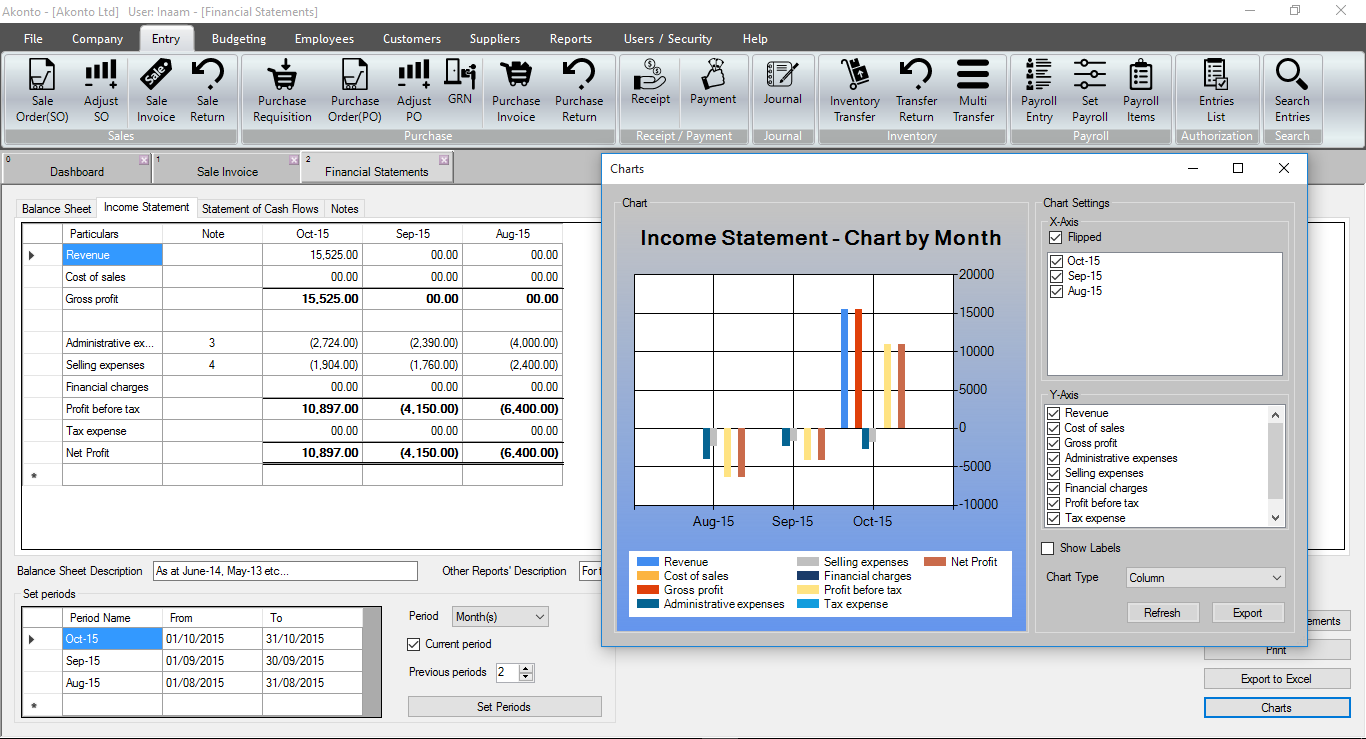Open the Budgeting menu tab
This screenshot has width=1366, height=739.
(238, 39)
